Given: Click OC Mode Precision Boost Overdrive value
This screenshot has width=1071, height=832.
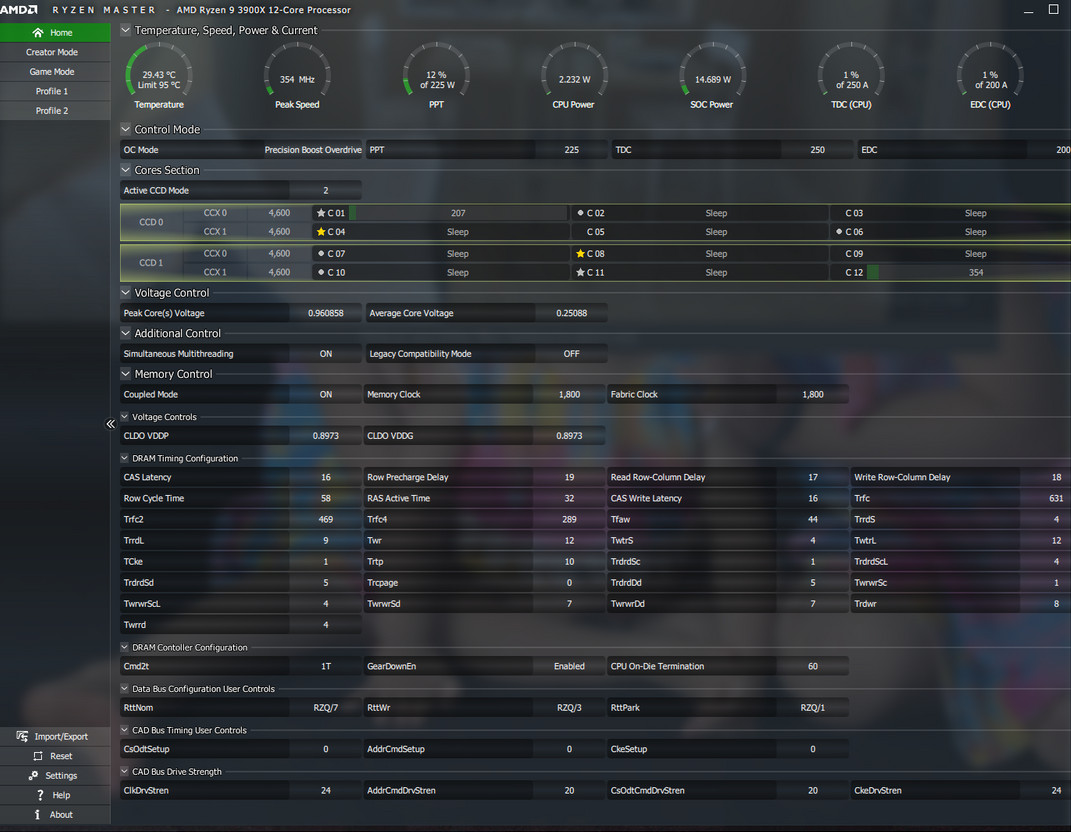Looking at the screenshot, I should pyautogui.click(x=313, y=150).
